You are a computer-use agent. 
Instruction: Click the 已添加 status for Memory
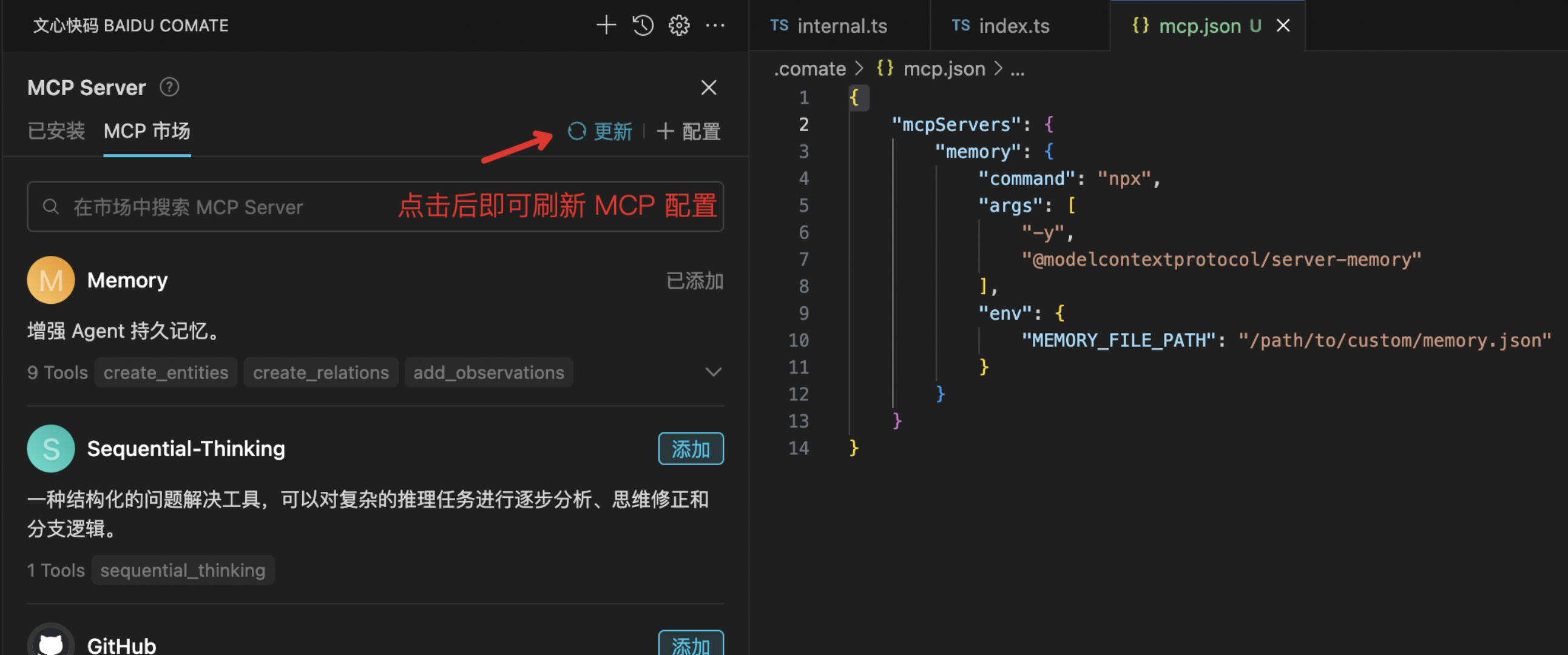point(695,281)
